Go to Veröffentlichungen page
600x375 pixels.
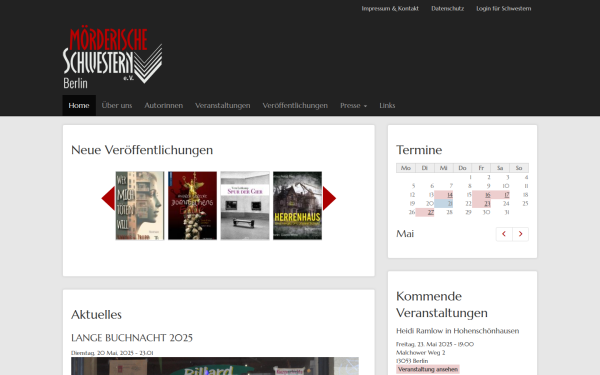coord(295,106)
